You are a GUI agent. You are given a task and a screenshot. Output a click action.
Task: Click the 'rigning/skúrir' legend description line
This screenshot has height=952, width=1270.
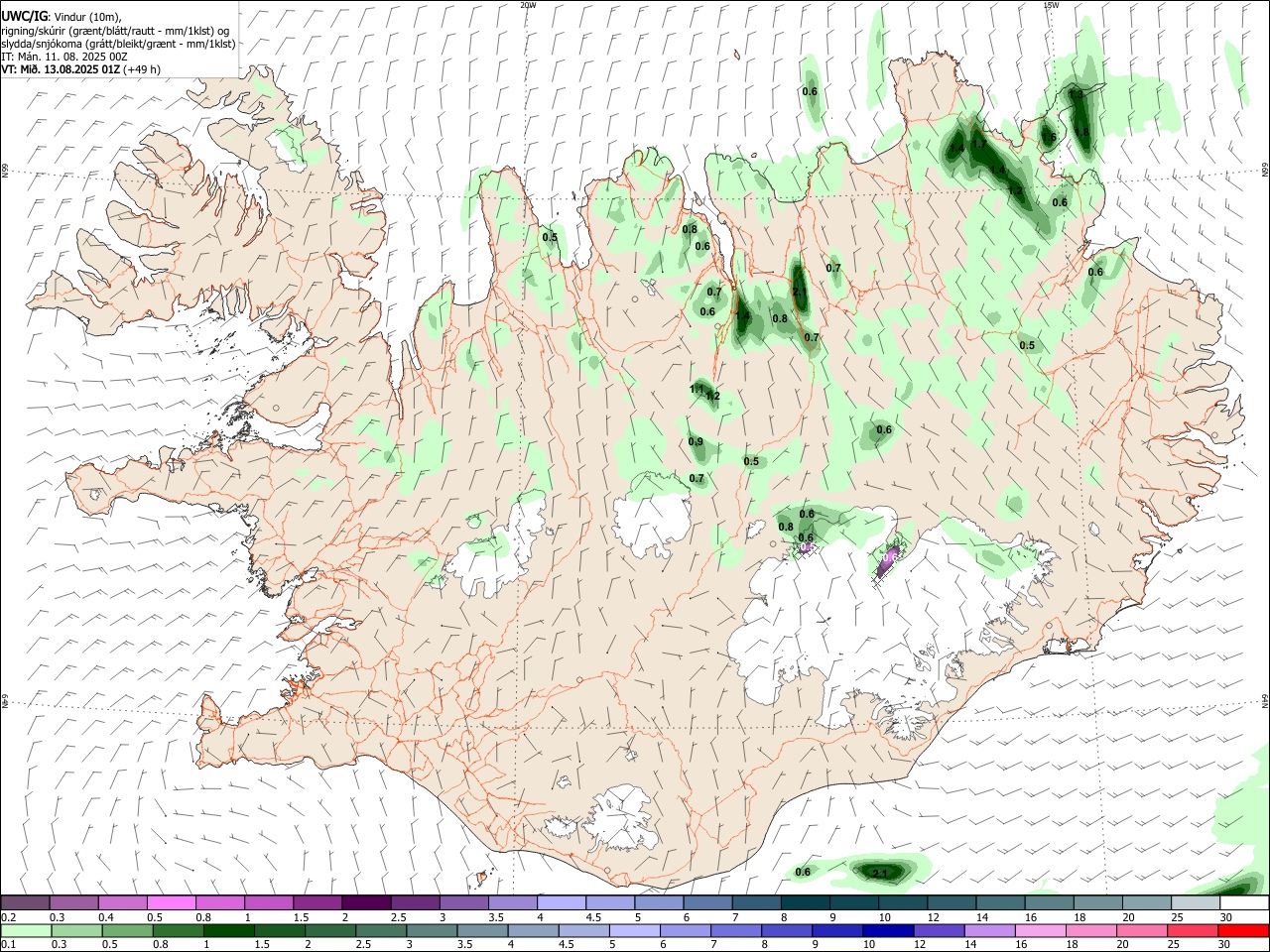click(x=117, y=30)
